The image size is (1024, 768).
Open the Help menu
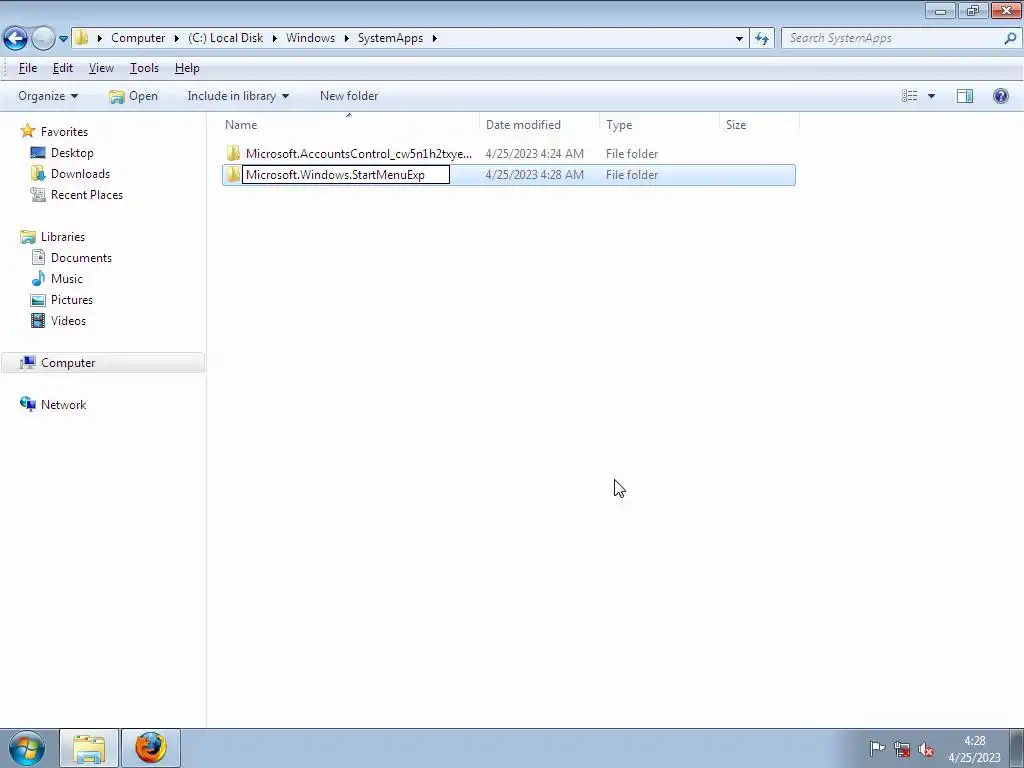[187, 68]
